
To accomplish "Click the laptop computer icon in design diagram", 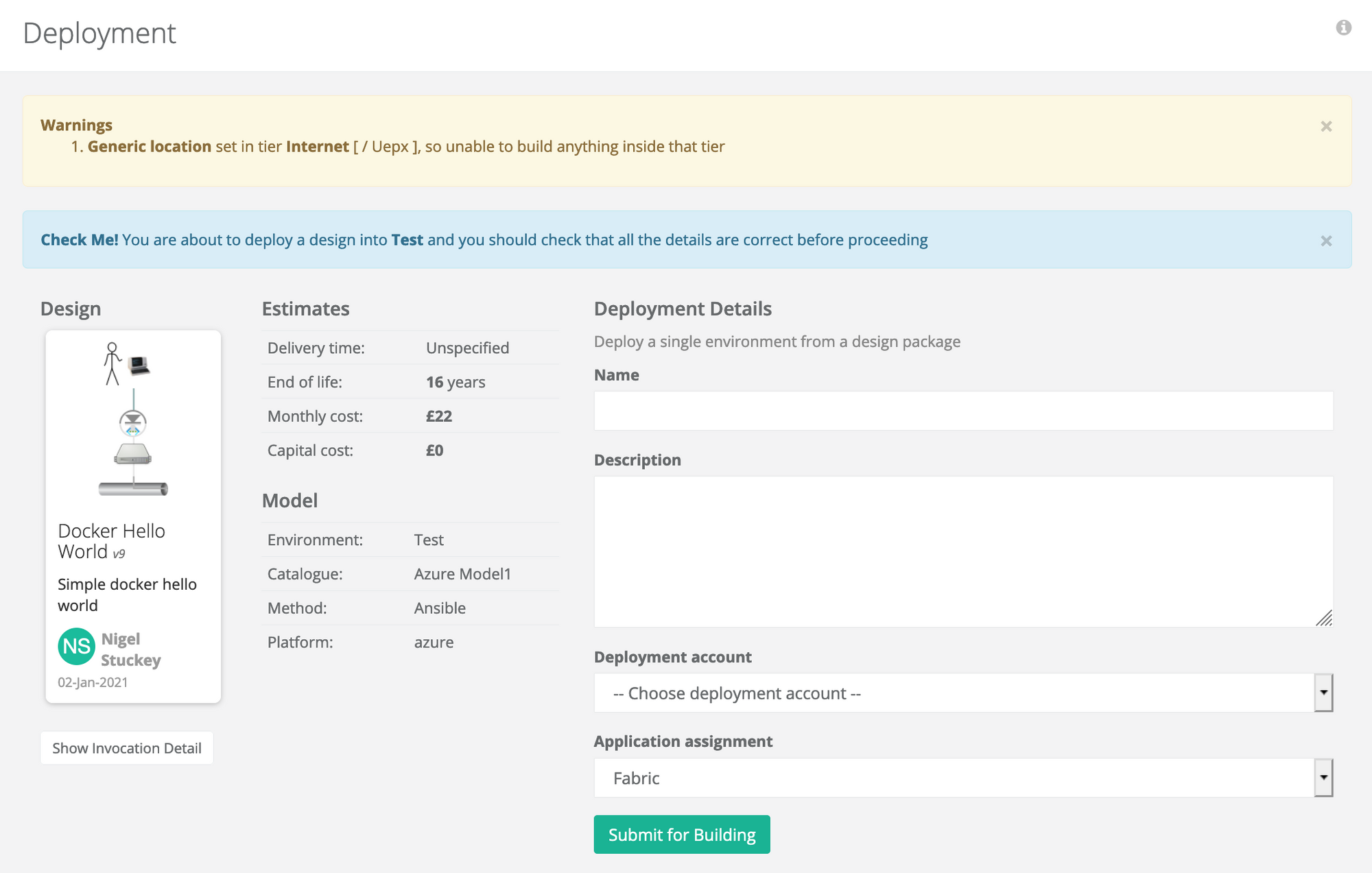I will (x=139, y=365).
